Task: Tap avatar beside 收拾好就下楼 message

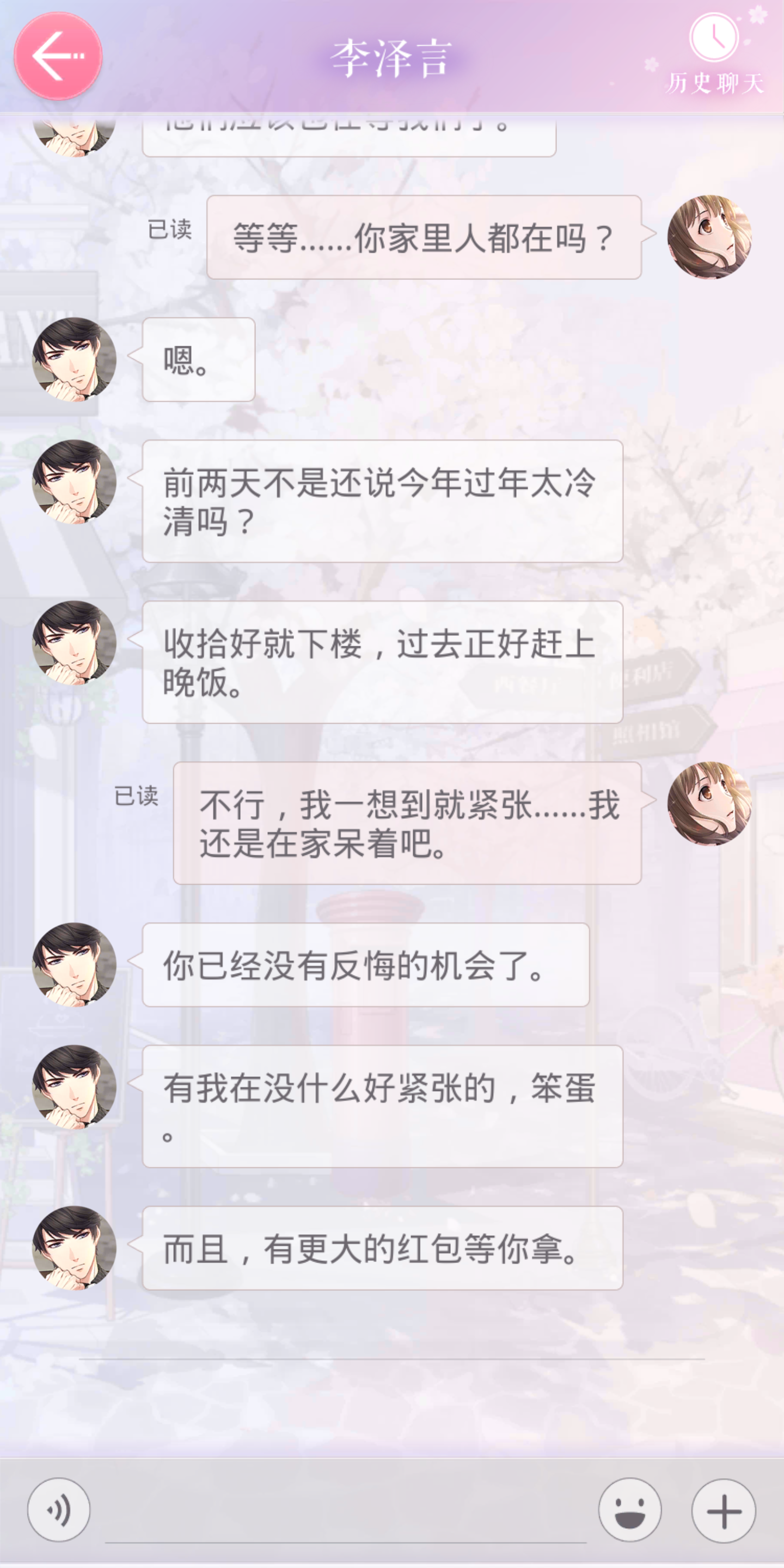Action: (x=74, y=643)
